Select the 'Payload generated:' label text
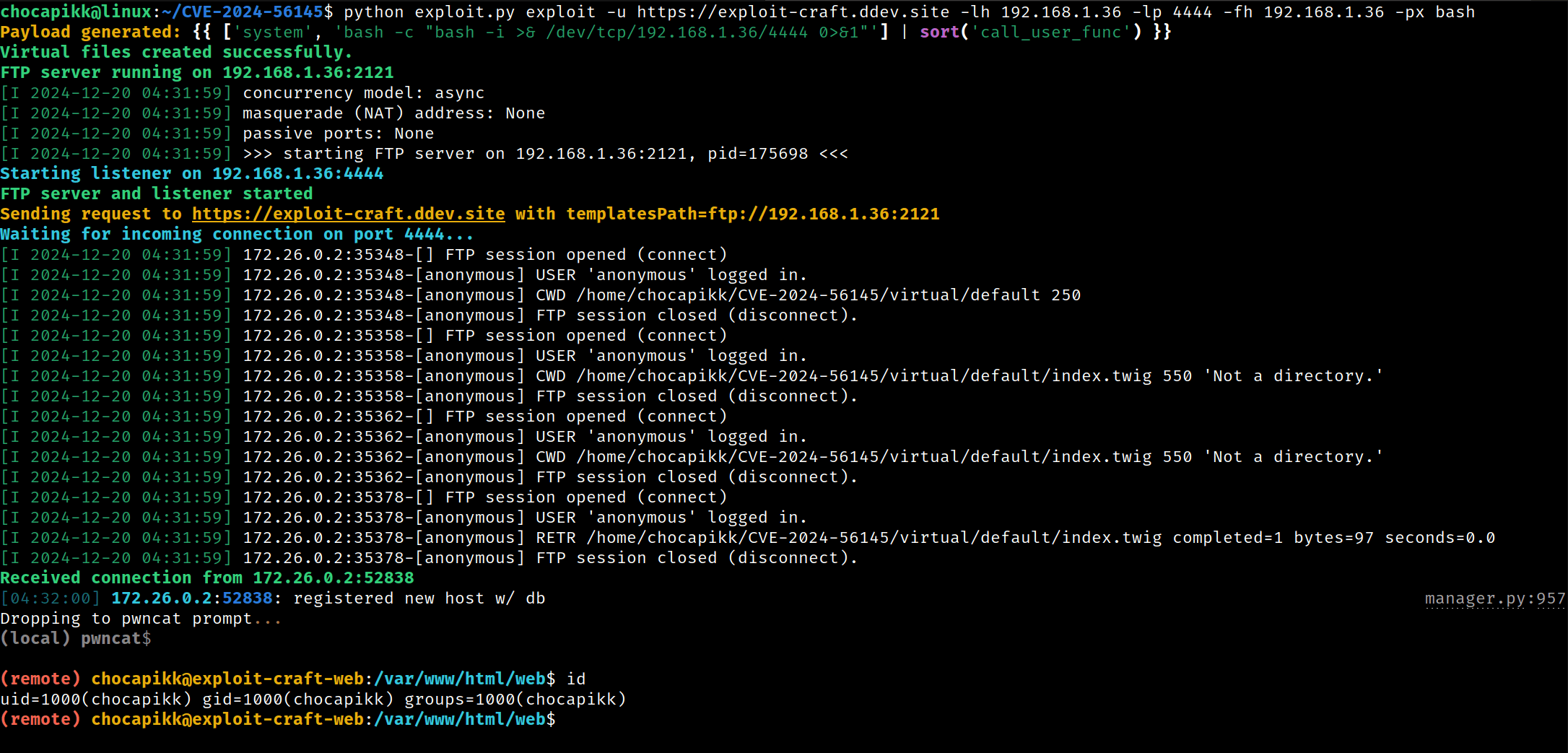The image size is (1568, 753). click(90, 32)
